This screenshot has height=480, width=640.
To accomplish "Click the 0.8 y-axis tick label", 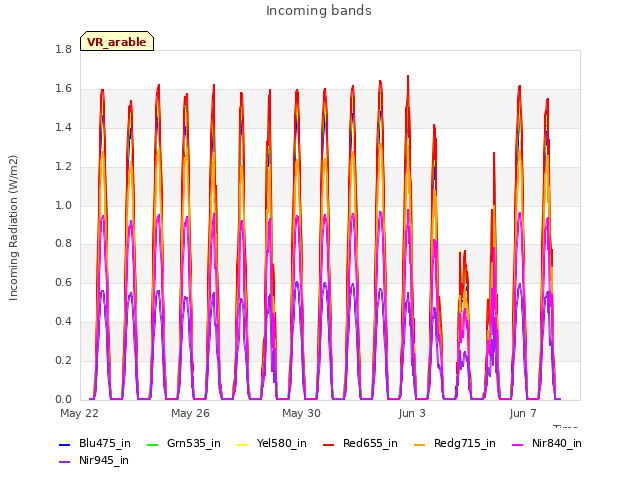I will point(63,244).
